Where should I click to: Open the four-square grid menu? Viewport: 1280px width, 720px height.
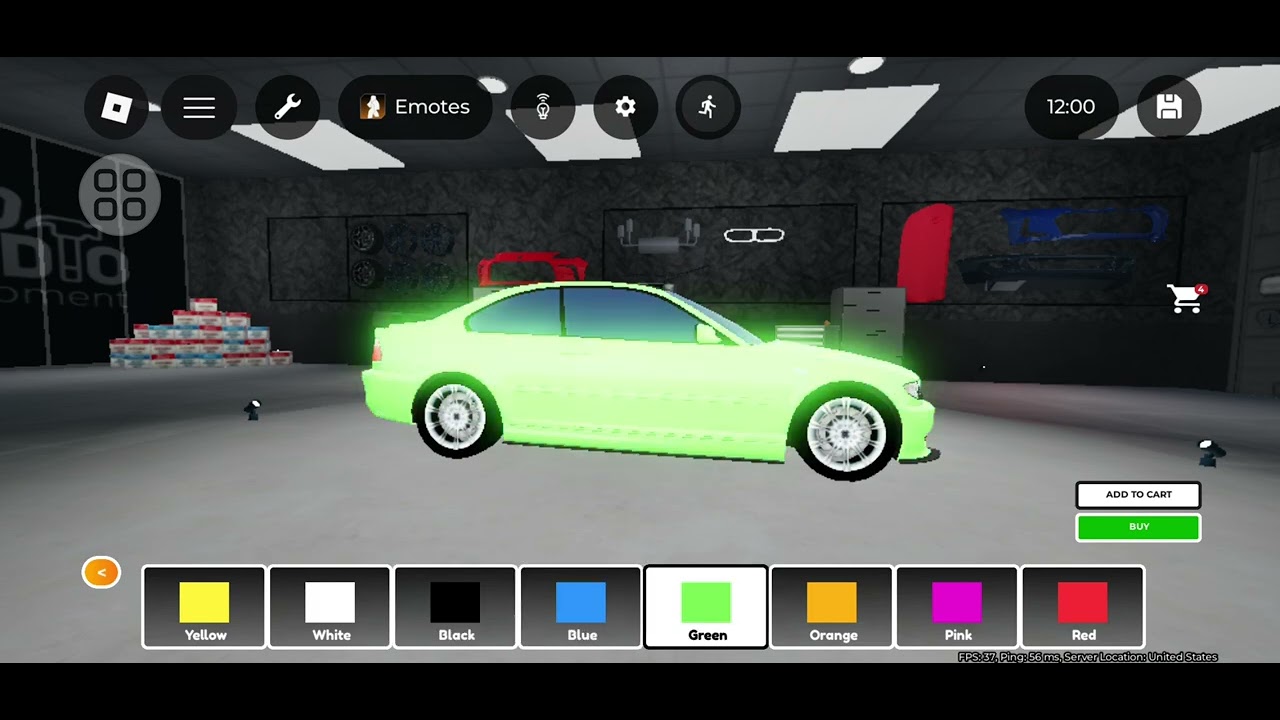click(120, 195)
